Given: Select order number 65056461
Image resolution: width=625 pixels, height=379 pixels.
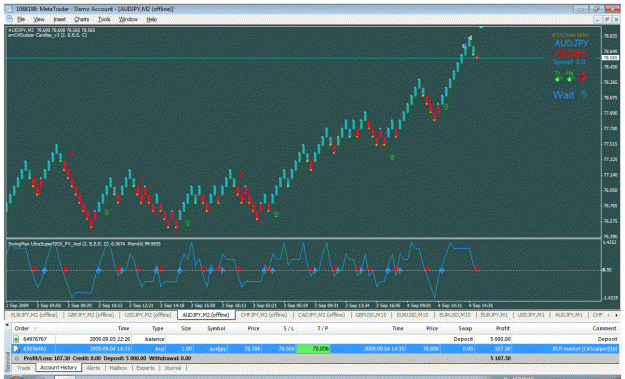Looking at the screenshot, I should (x=34, y=349).
